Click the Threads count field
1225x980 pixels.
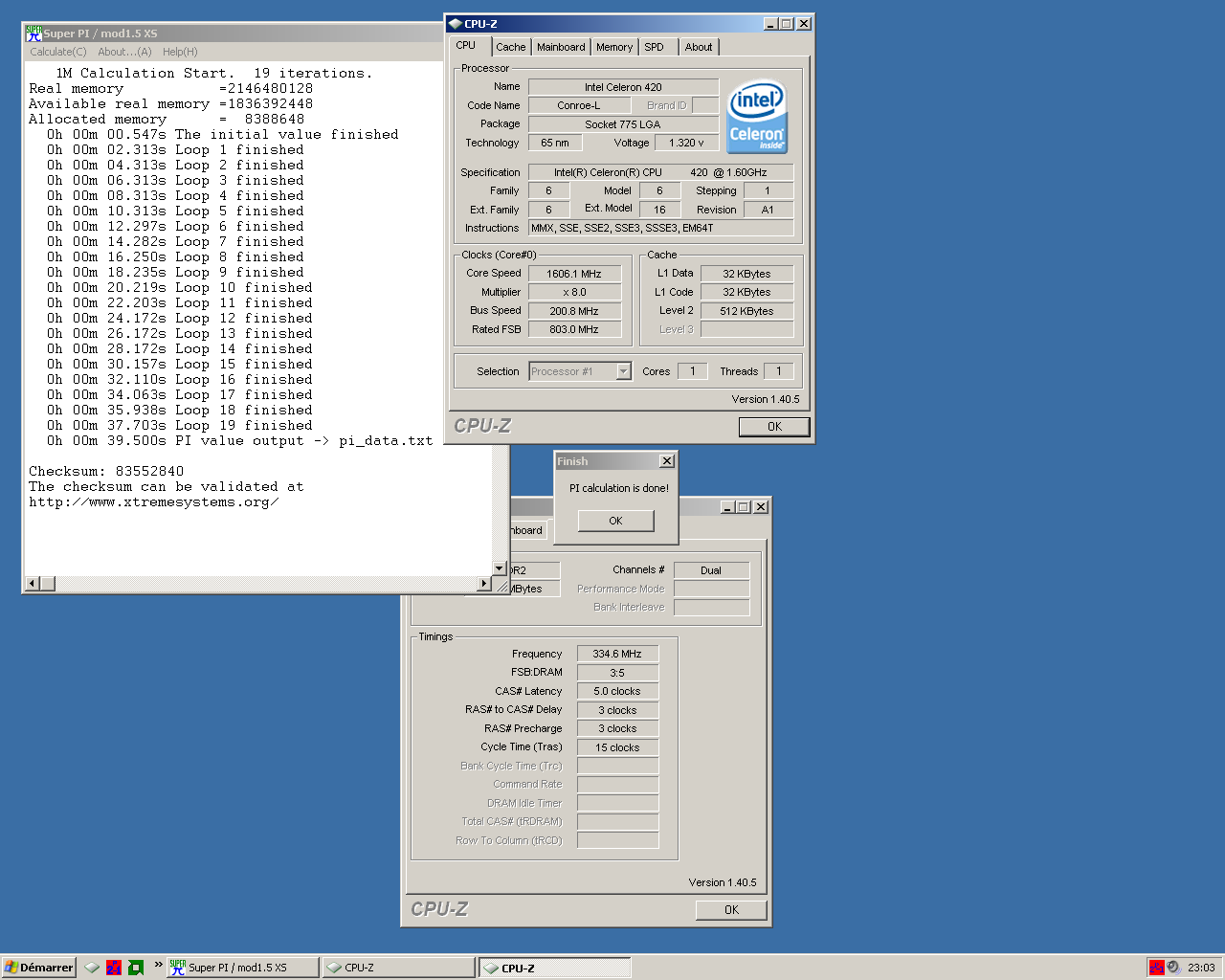(x=779, y=371)
